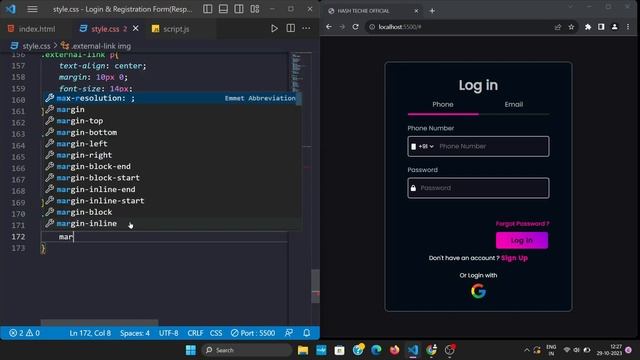Click the Sign Up link
The width and height of the screenshot is (640, 360).
514,258
